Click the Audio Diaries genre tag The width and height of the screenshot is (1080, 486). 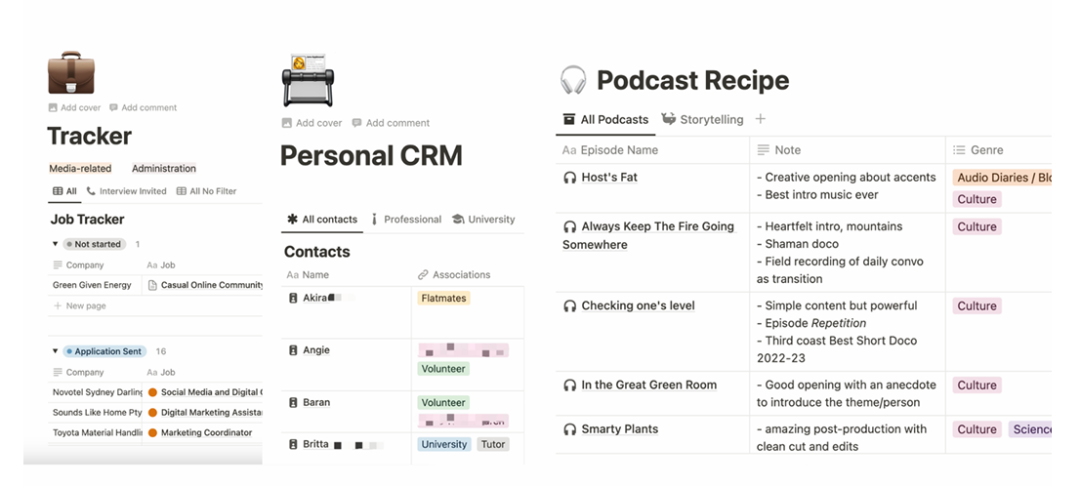tap(1002, 178)
